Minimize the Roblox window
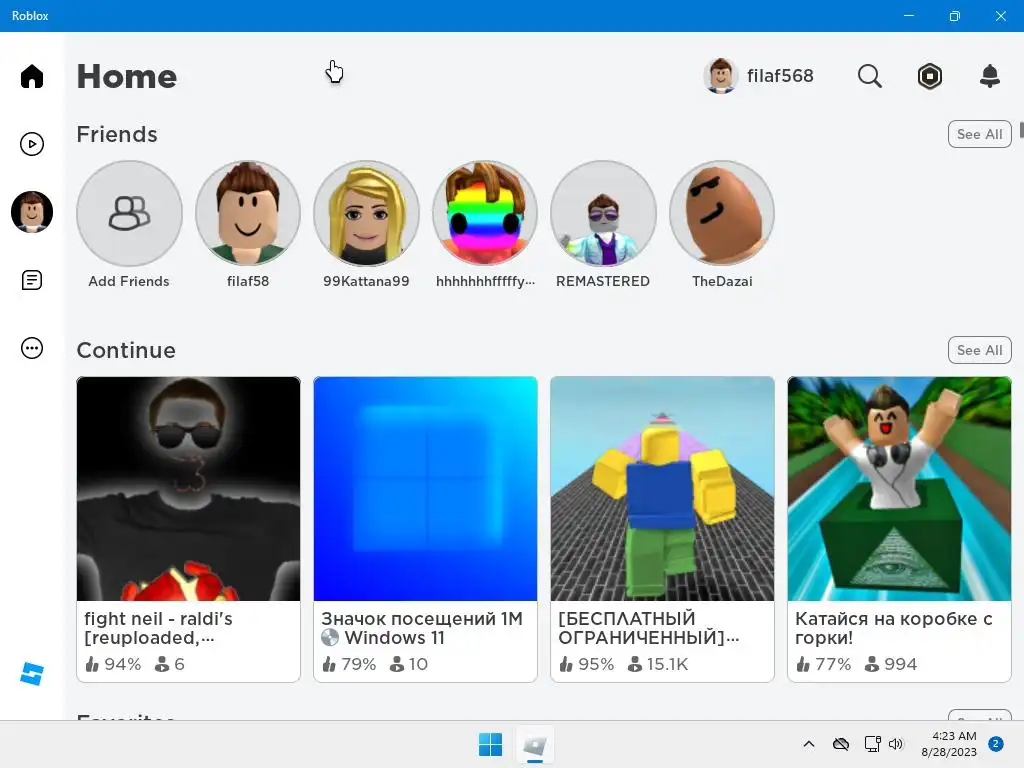Screen dimensions: 1024x768 pyautogui.click(x=908, y=16)
